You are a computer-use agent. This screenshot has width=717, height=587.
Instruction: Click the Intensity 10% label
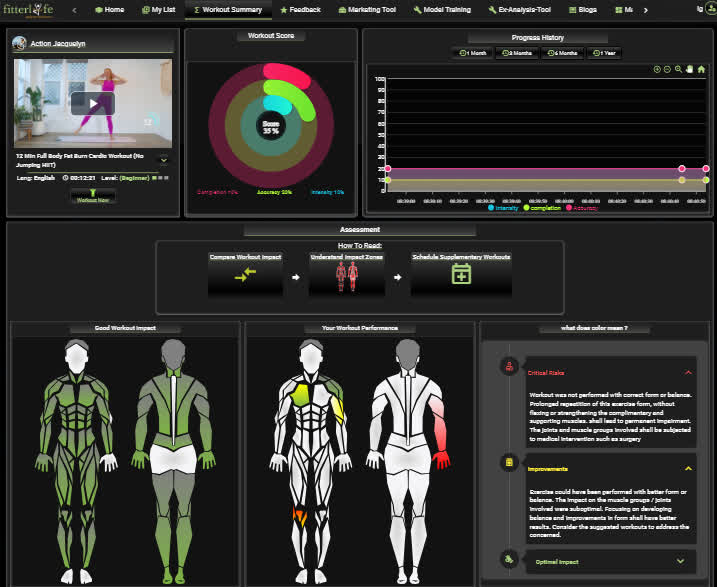(327, 192)
